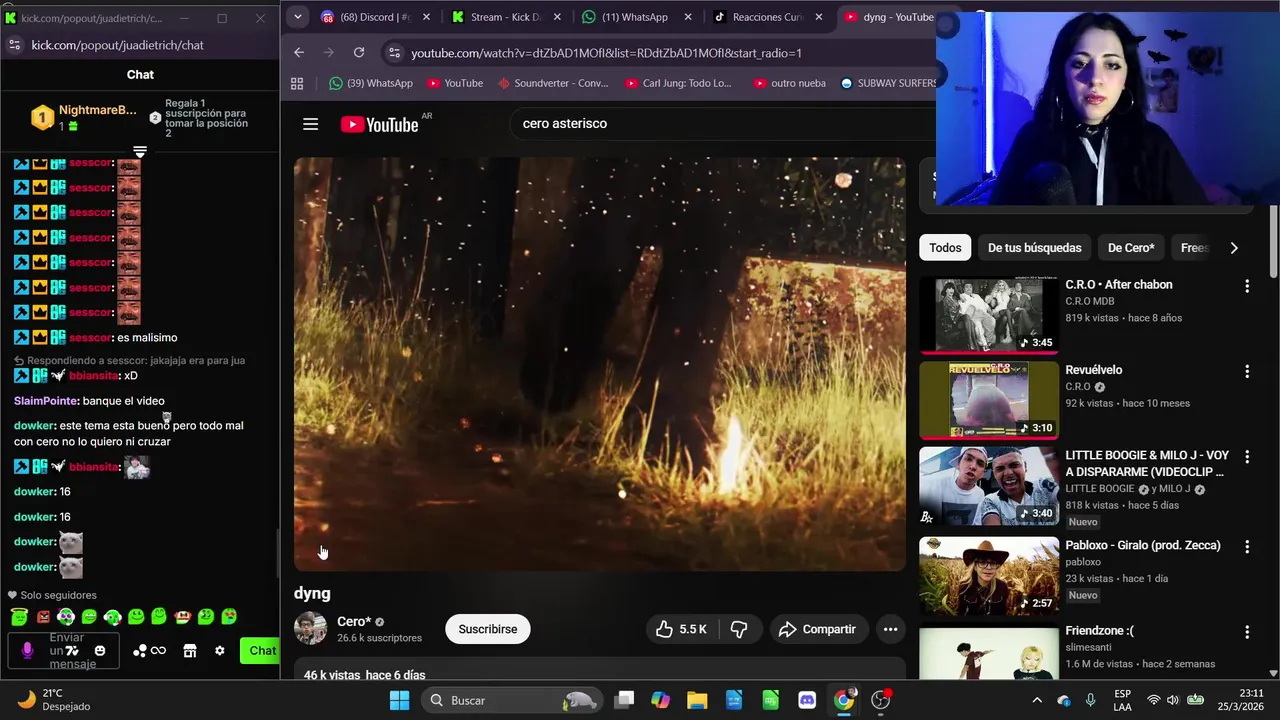Open Carl Jung bookmark
This screenshot has height=720, width=1280.
[678, 83]
